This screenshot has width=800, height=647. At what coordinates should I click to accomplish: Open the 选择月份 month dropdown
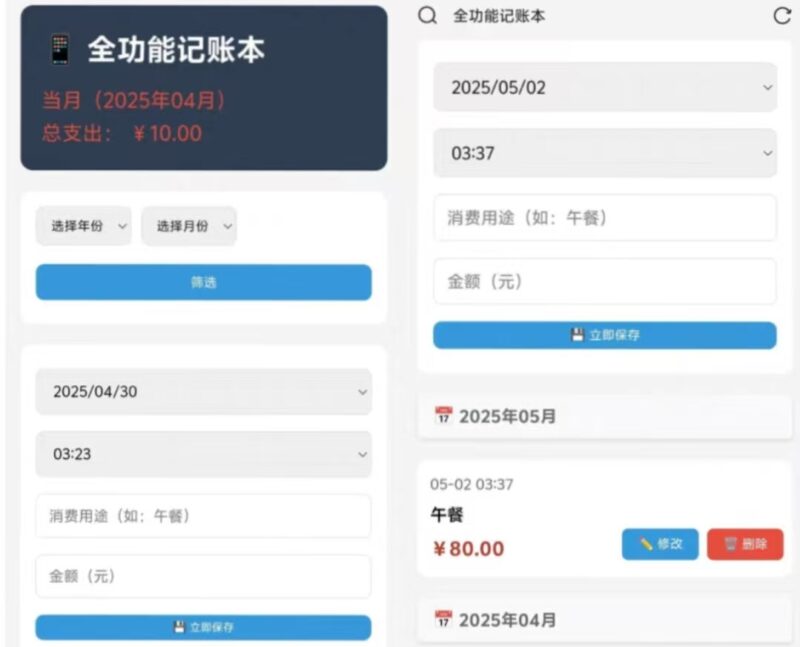(x=189, y=226)
